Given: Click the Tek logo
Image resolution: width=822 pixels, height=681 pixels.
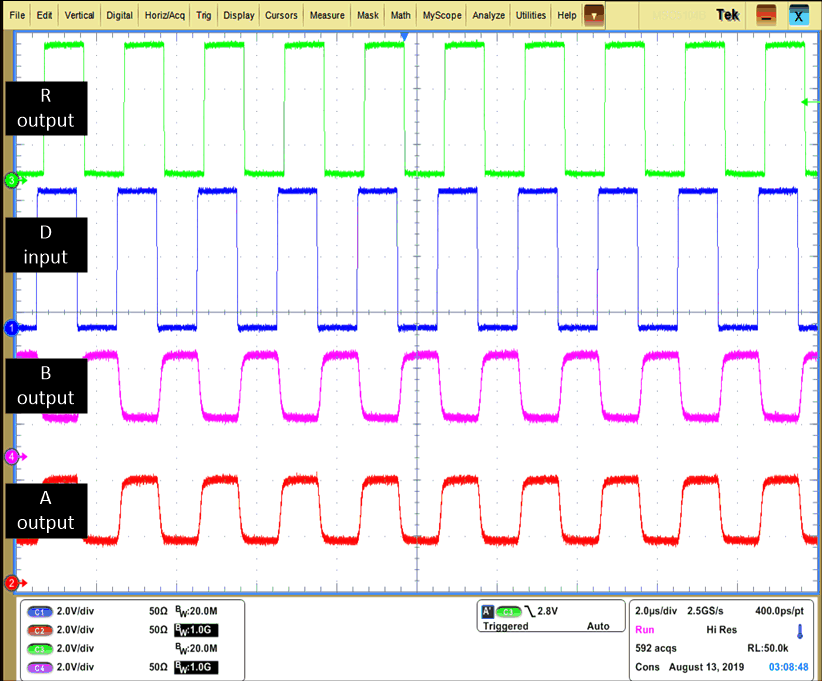Looking at the screenshot, I should pyautogui.click(x=728, y=14).
